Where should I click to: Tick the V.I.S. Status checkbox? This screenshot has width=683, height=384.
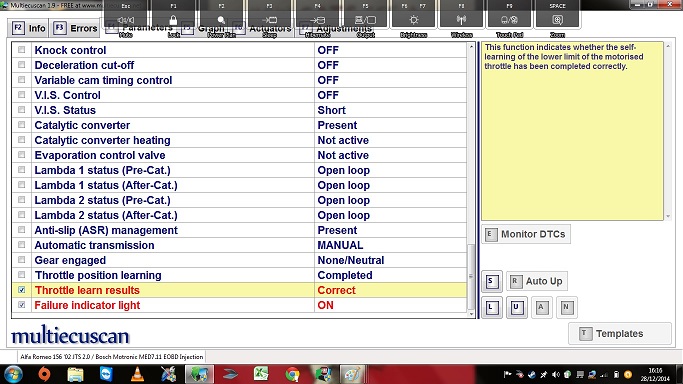click(x=21, y=110)
